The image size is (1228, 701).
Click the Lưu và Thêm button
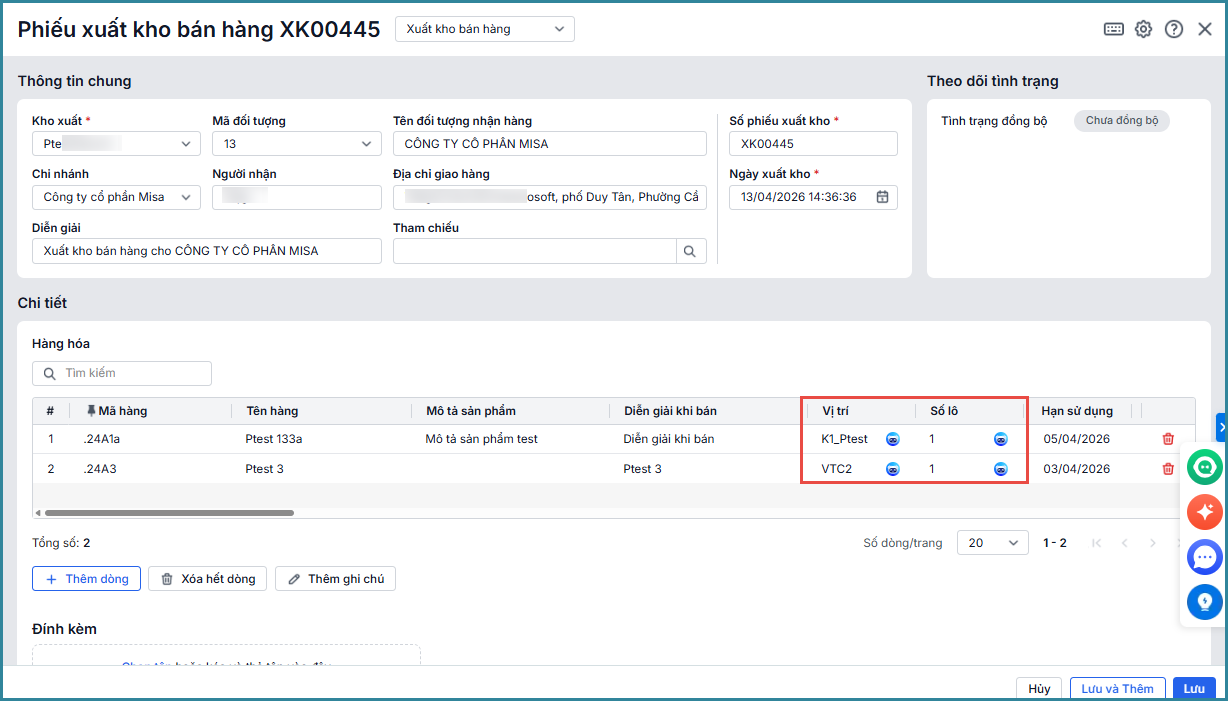[x=1117, y=688]
